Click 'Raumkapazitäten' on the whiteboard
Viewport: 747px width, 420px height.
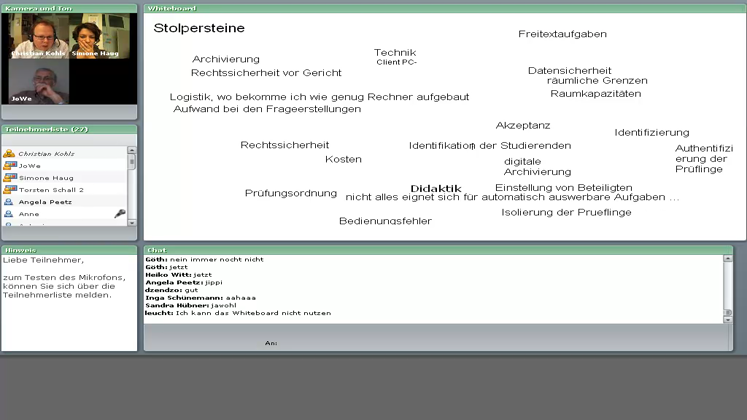(596, 93)
